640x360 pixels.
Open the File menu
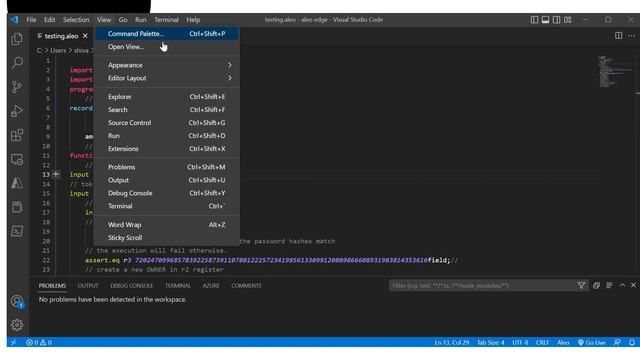coord(31,20)
